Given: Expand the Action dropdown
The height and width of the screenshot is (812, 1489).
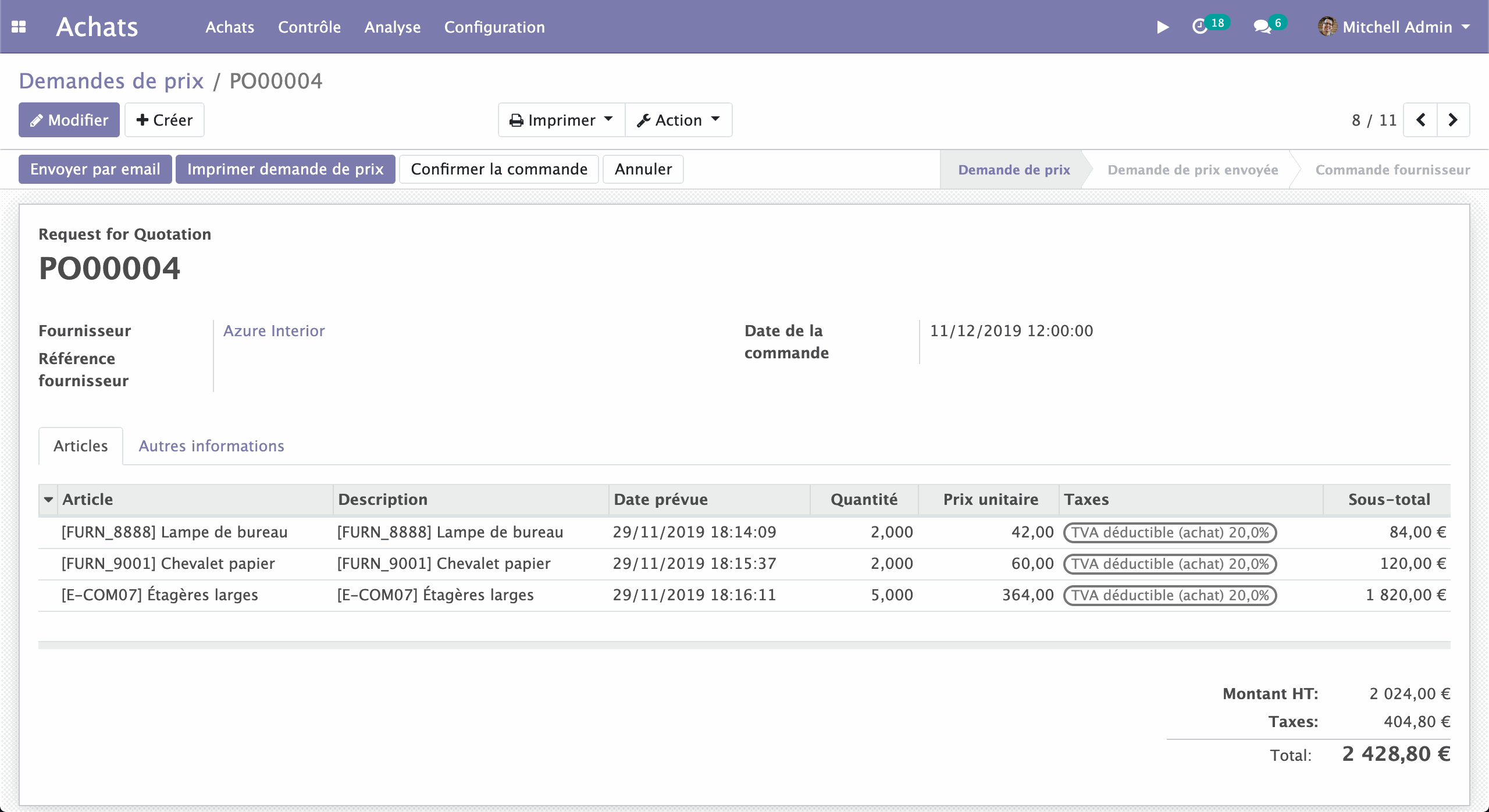Looking at the screenshot, I should click(x=717, y=120).
